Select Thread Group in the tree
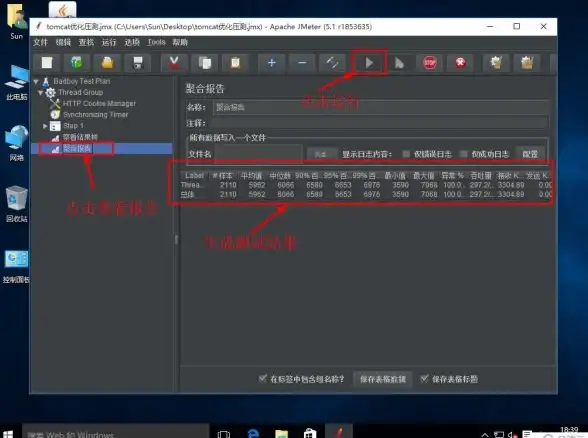This screenshot has width=588, height=438. point(81,92)
